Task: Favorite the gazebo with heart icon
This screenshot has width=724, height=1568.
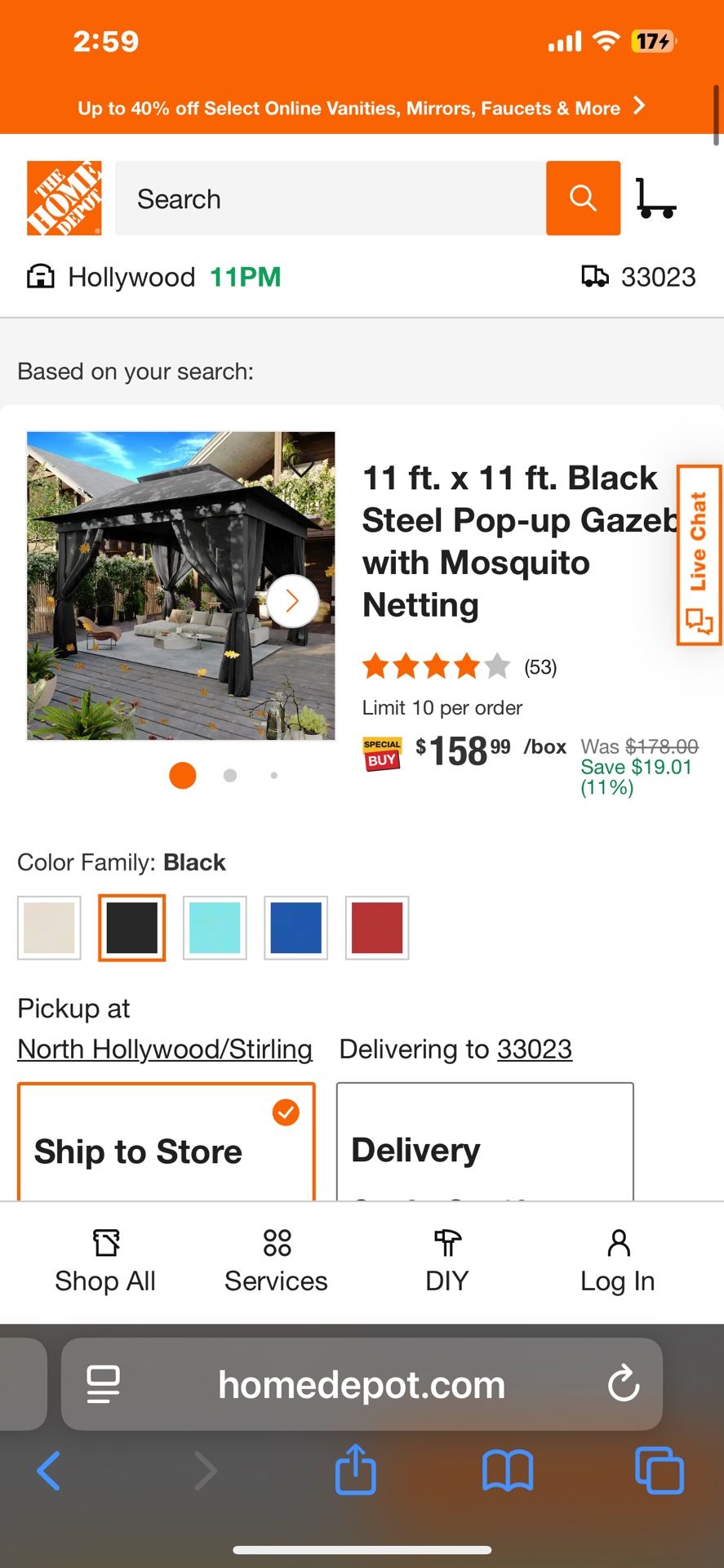Action: click(x=302, y=466)
